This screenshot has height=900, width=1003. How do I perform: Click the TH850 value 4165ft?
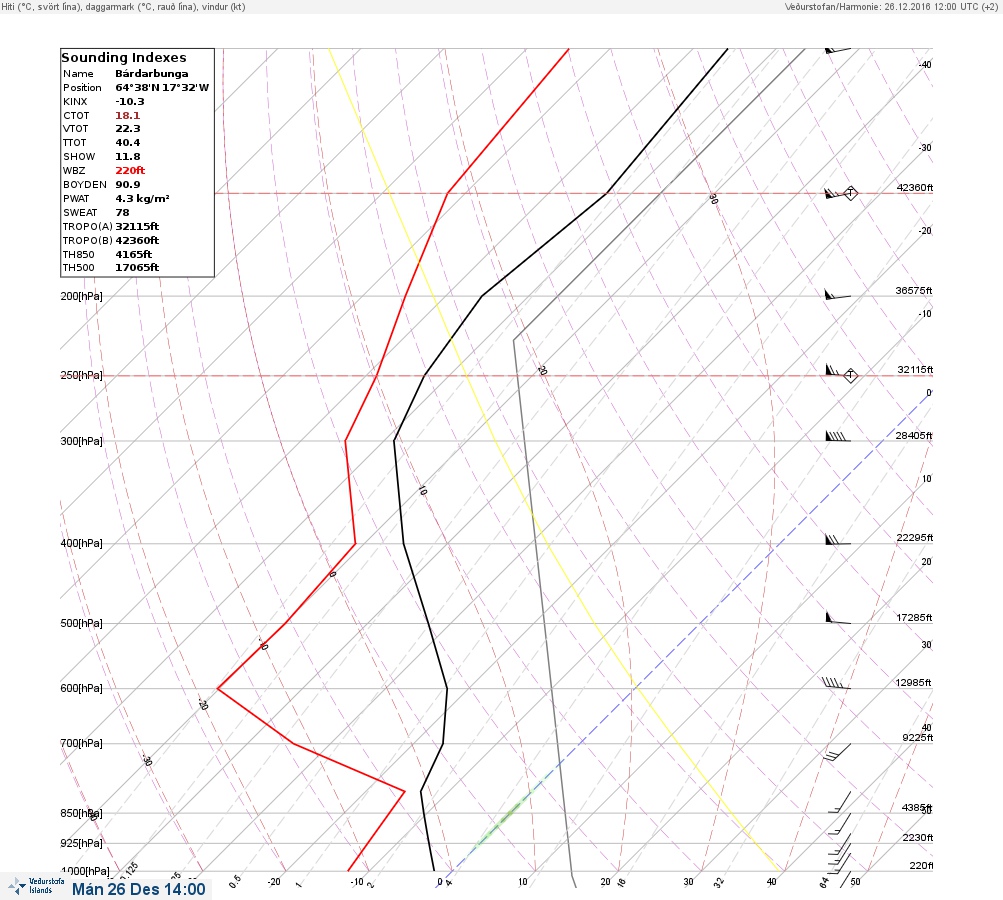coord(134,255)
